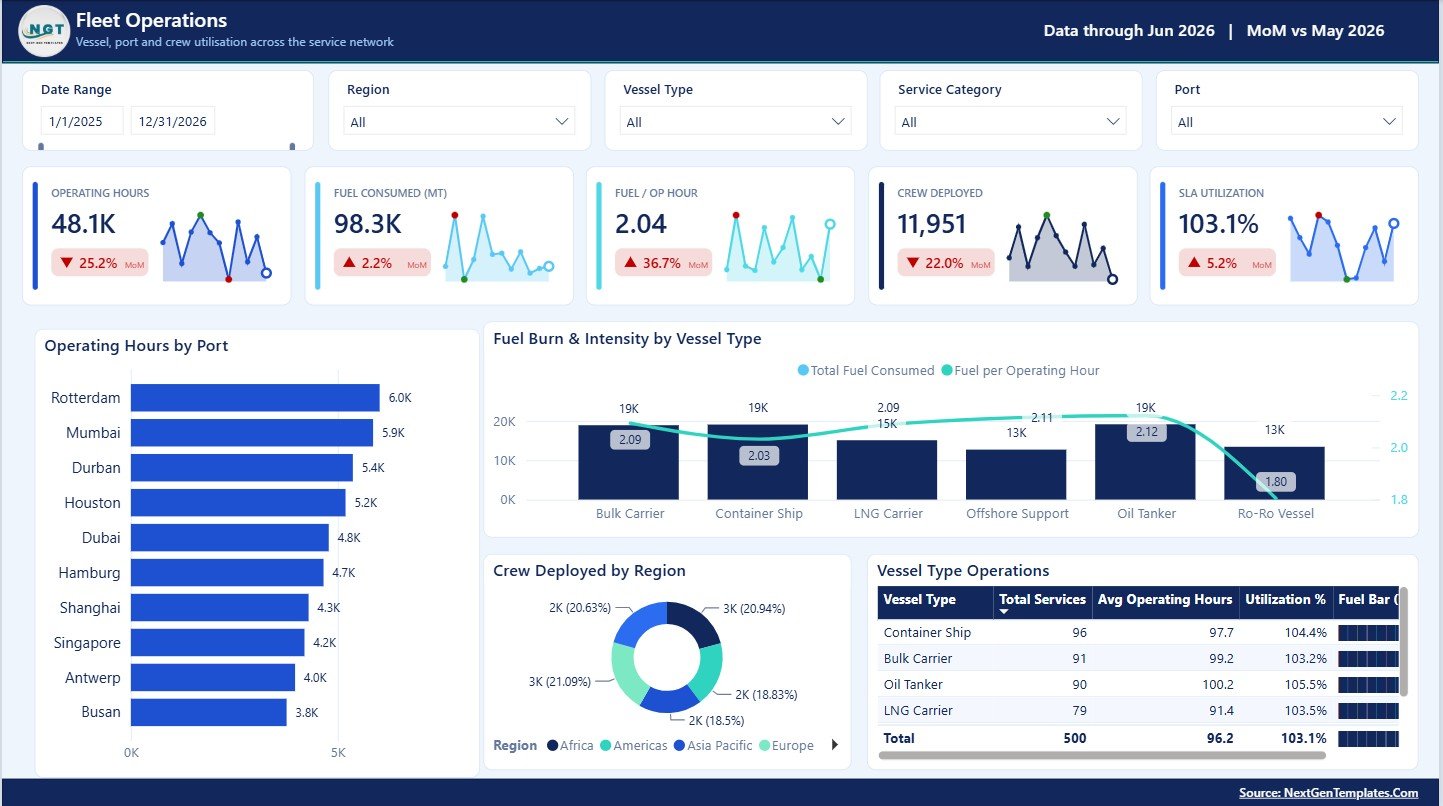The image size is (1443, 806).
Task: Click the Operating Hours sparkline chart
Action: coord(216,247)
